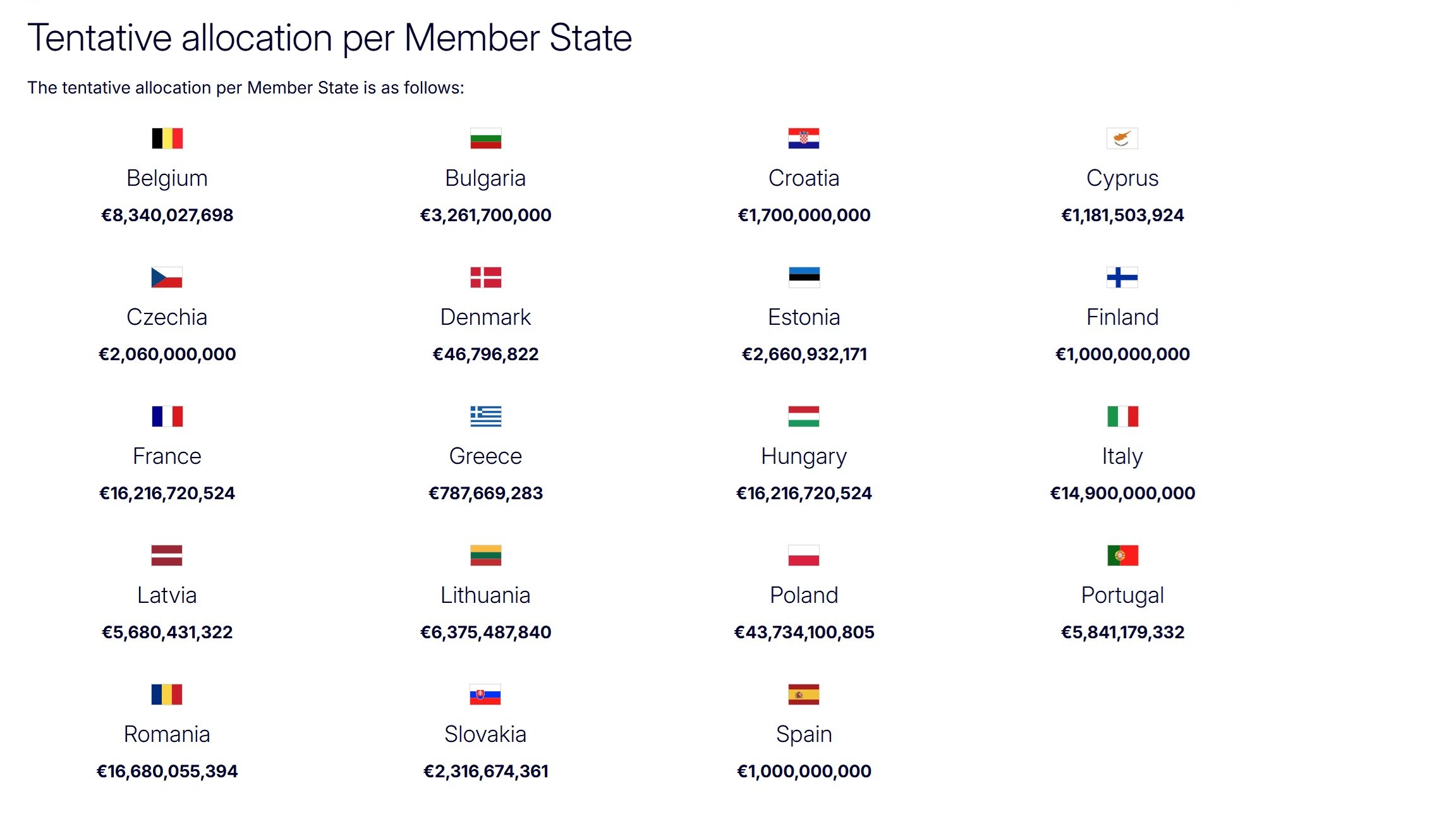Select the Croatia flag icon
The image size is (1456, 819).
click(804, 138)
